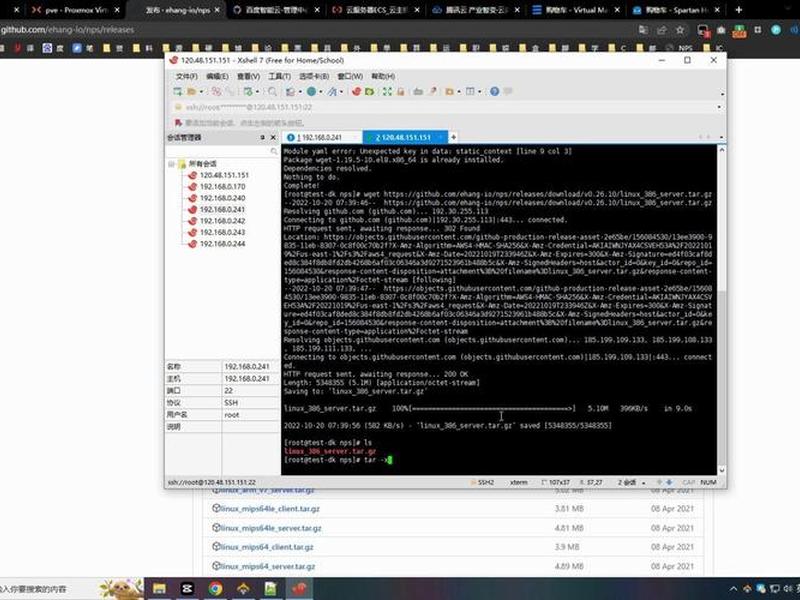Select the search icon in session manager

point(273,151)
